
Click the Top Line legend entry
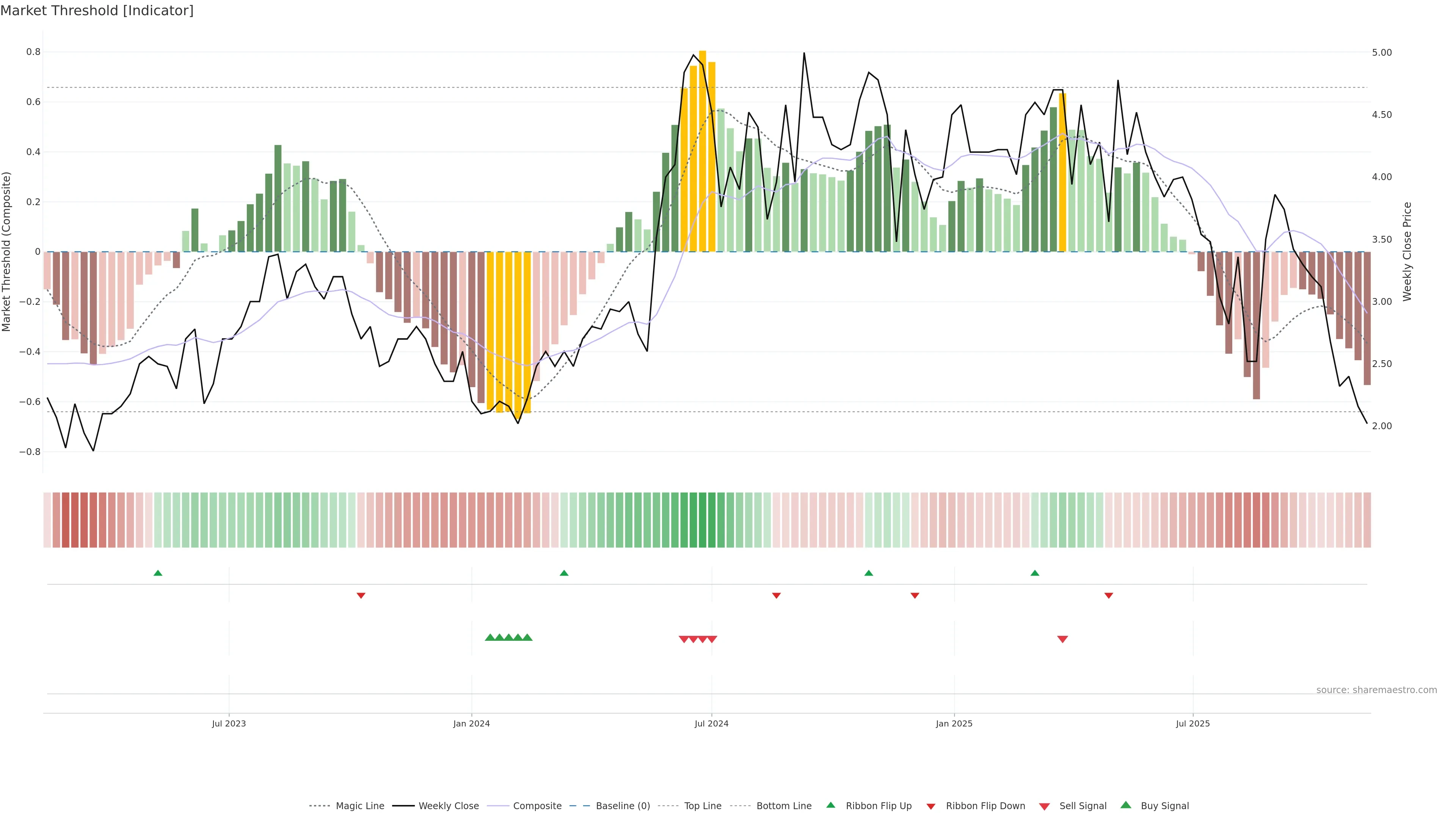point(703,806)
